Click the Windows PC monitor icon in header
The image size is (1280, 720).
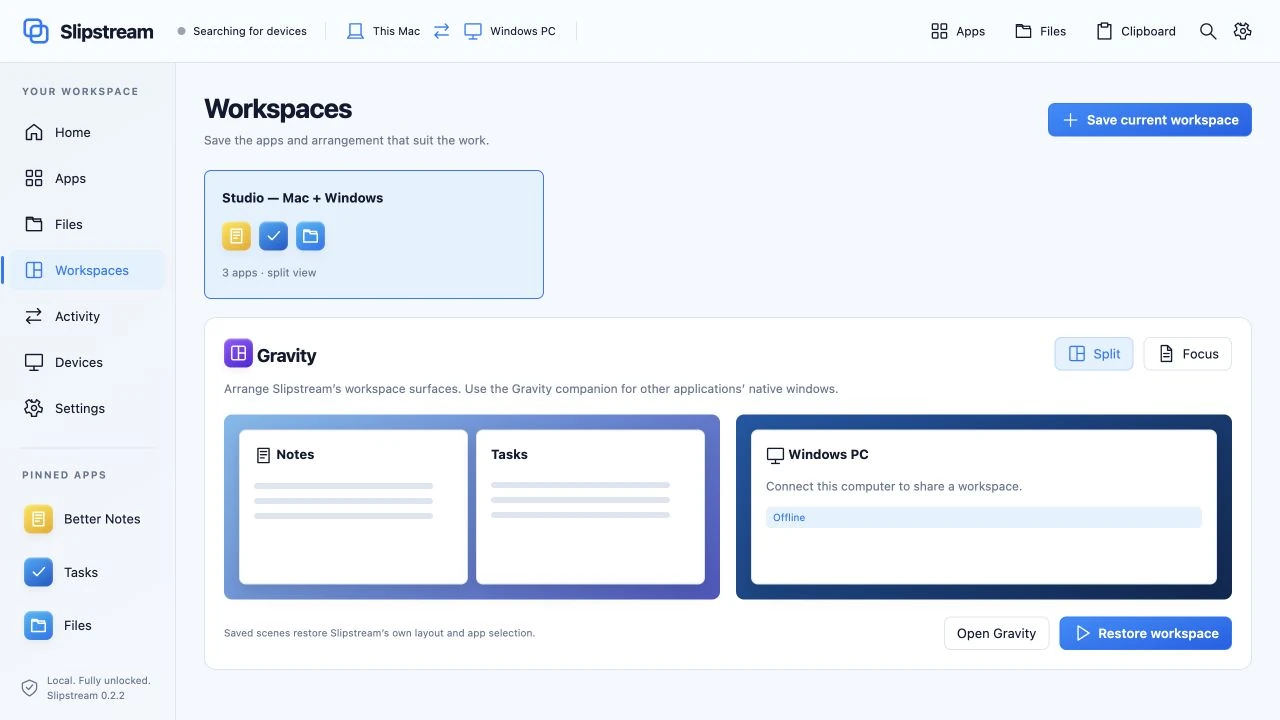pyautogui.click(x=473, y=31)
